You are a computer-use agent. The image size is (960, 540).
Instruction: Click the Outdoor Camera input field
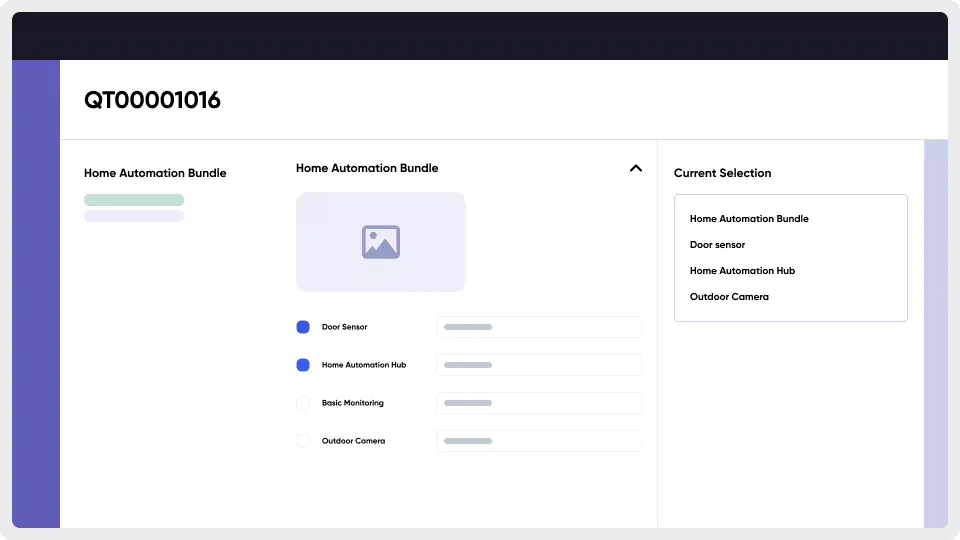pos(539,441)
